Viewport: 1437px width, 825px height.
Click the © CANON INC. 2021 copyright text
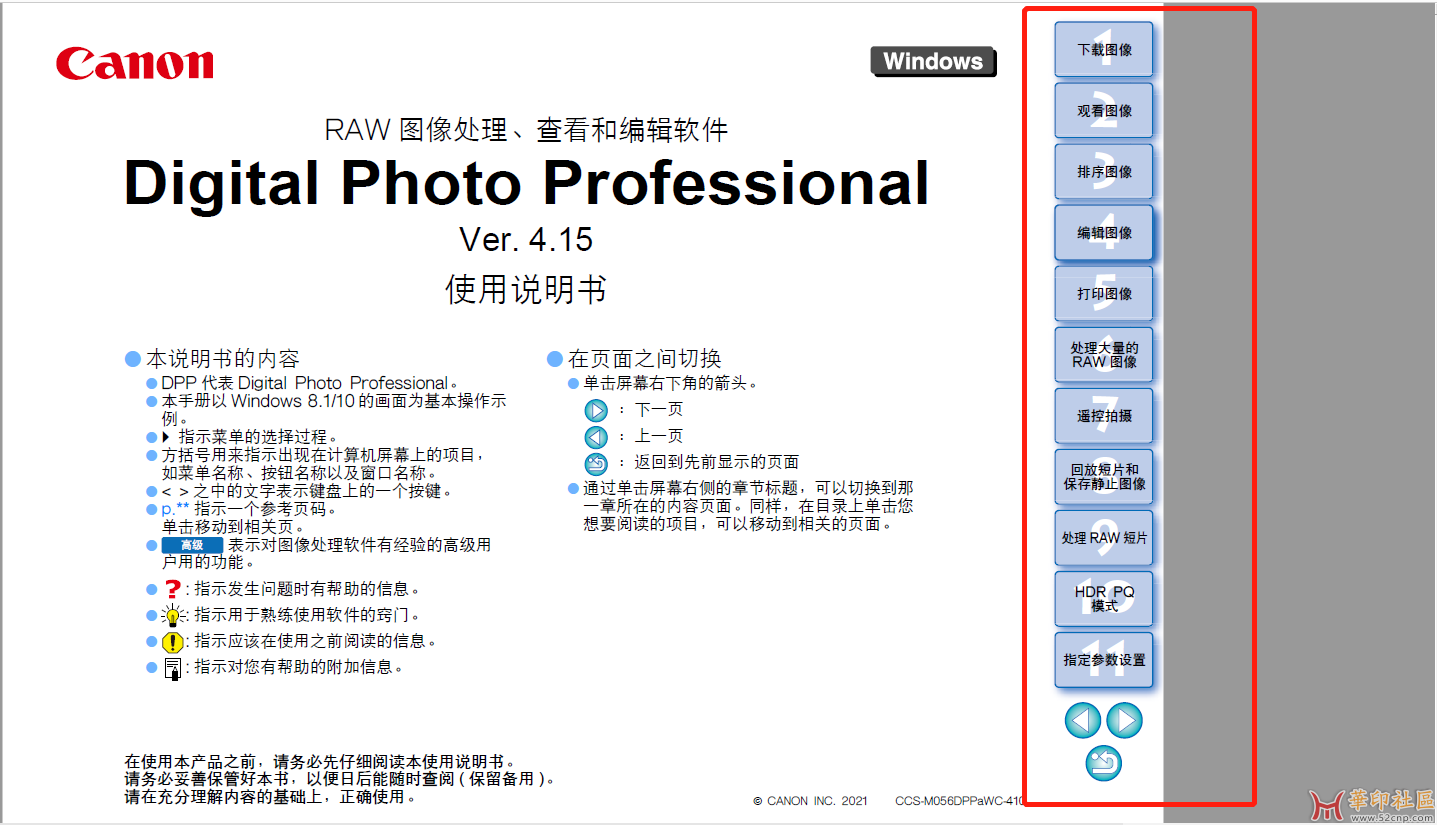[810, 801]
